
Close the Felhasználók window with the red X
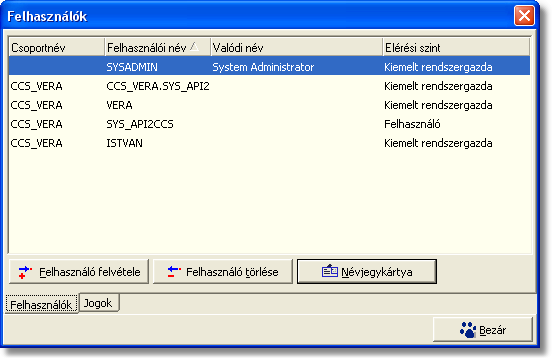[x=524, y=16]
